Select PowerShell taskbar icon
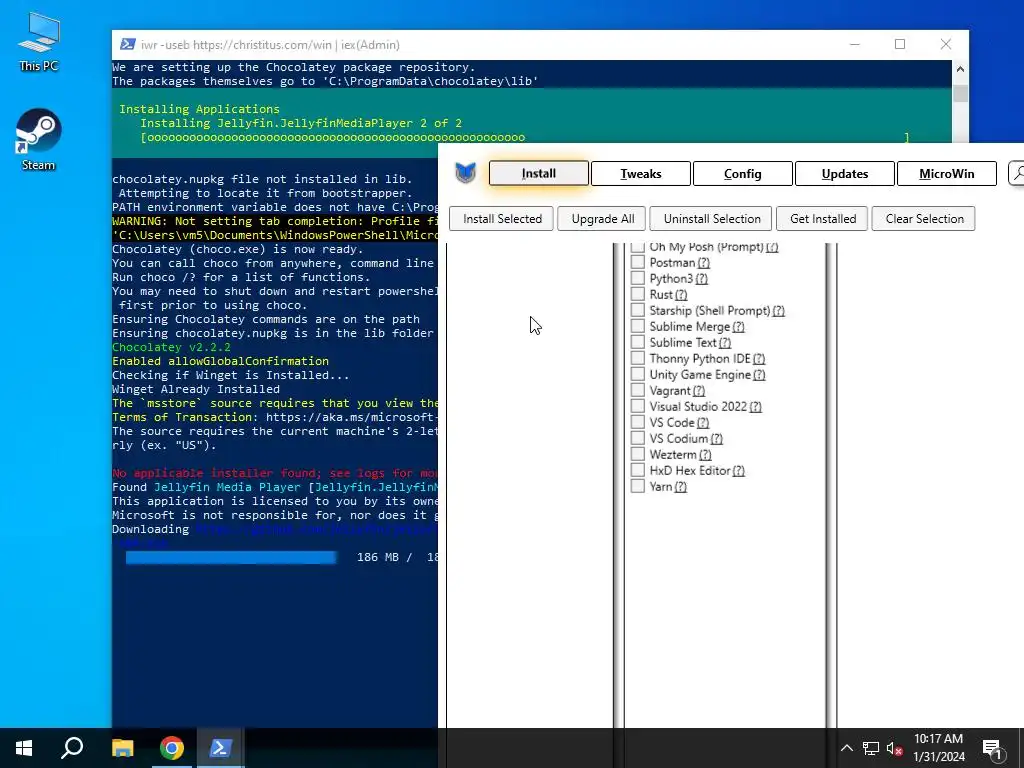Image resolution: width=1024 pixels, height=768 pixels. pos(220,748)
